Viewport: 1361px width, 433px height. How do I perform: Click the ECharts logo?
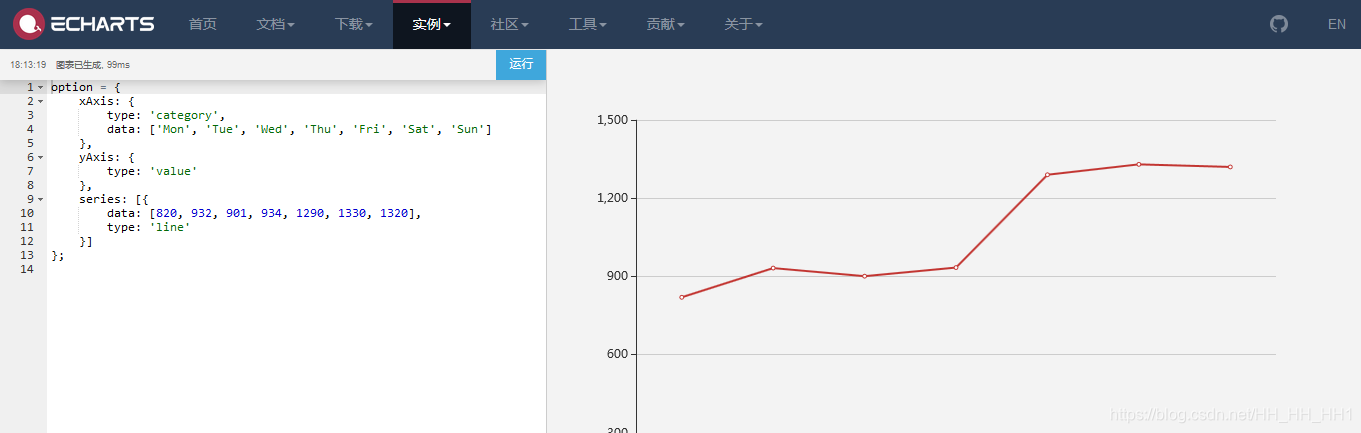[84, 23]
